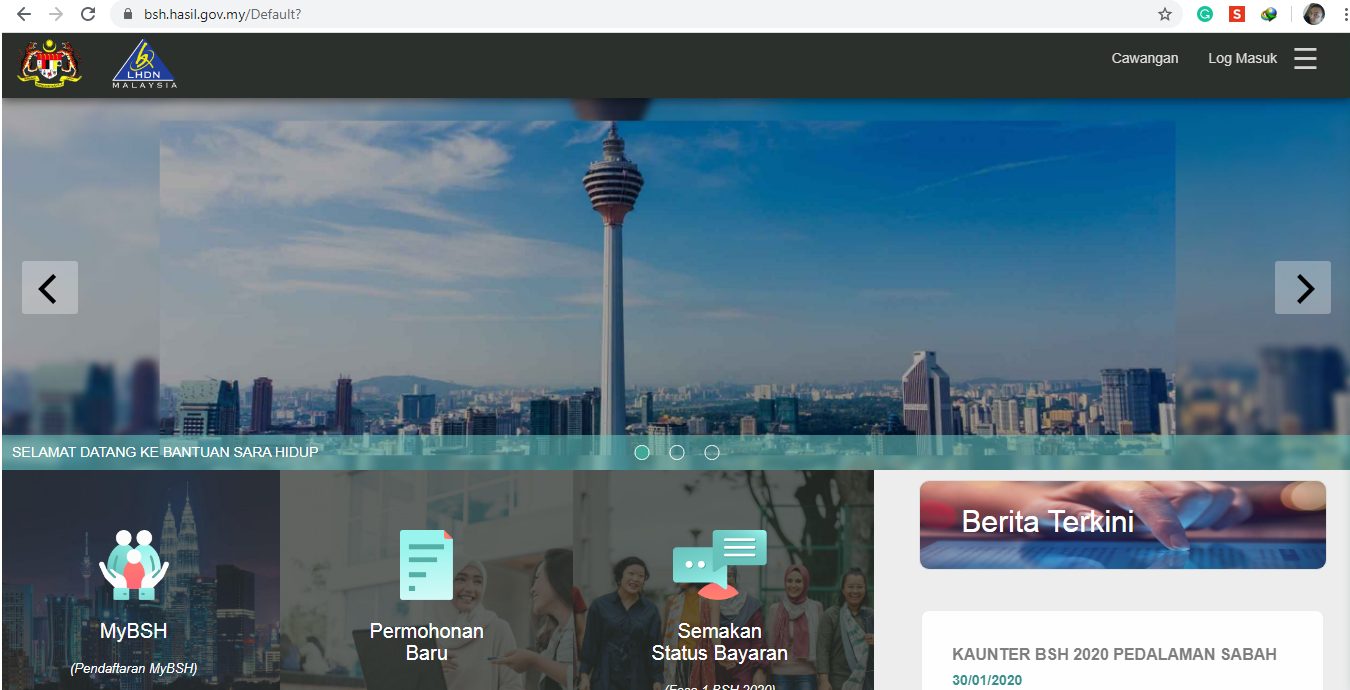Open the Grammarly extension icon
This screenshot has height=690, width=1350.
coord(1206,14)
